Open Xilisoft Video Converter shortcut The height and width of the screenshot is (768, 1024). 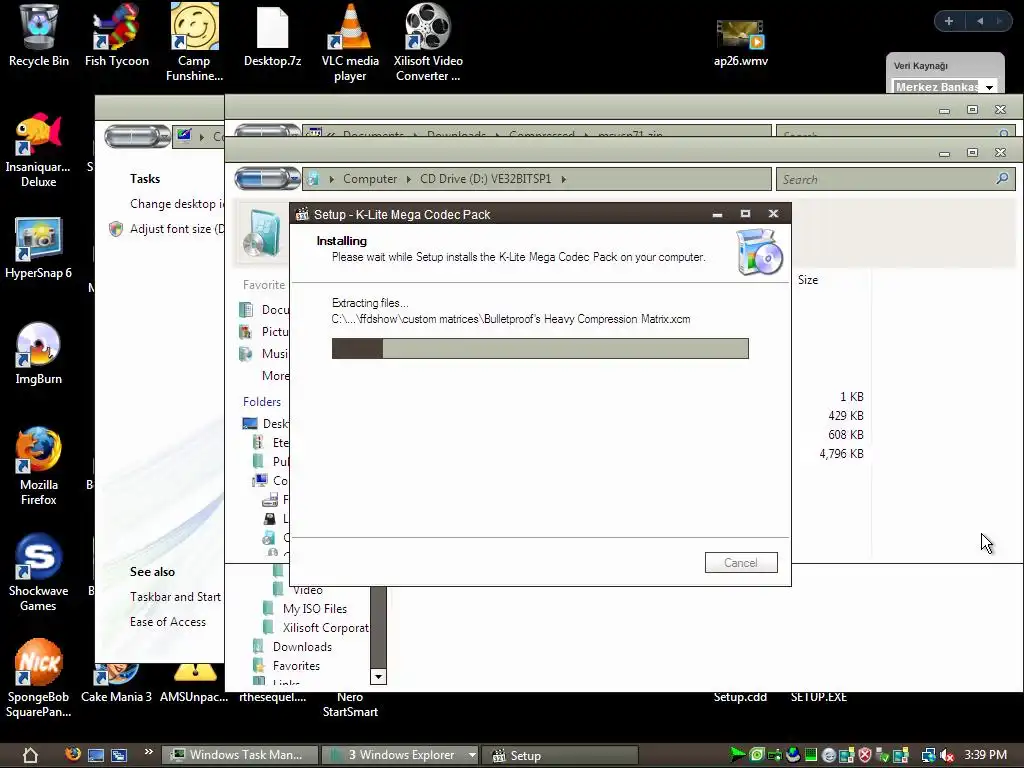tap(428, 43)
